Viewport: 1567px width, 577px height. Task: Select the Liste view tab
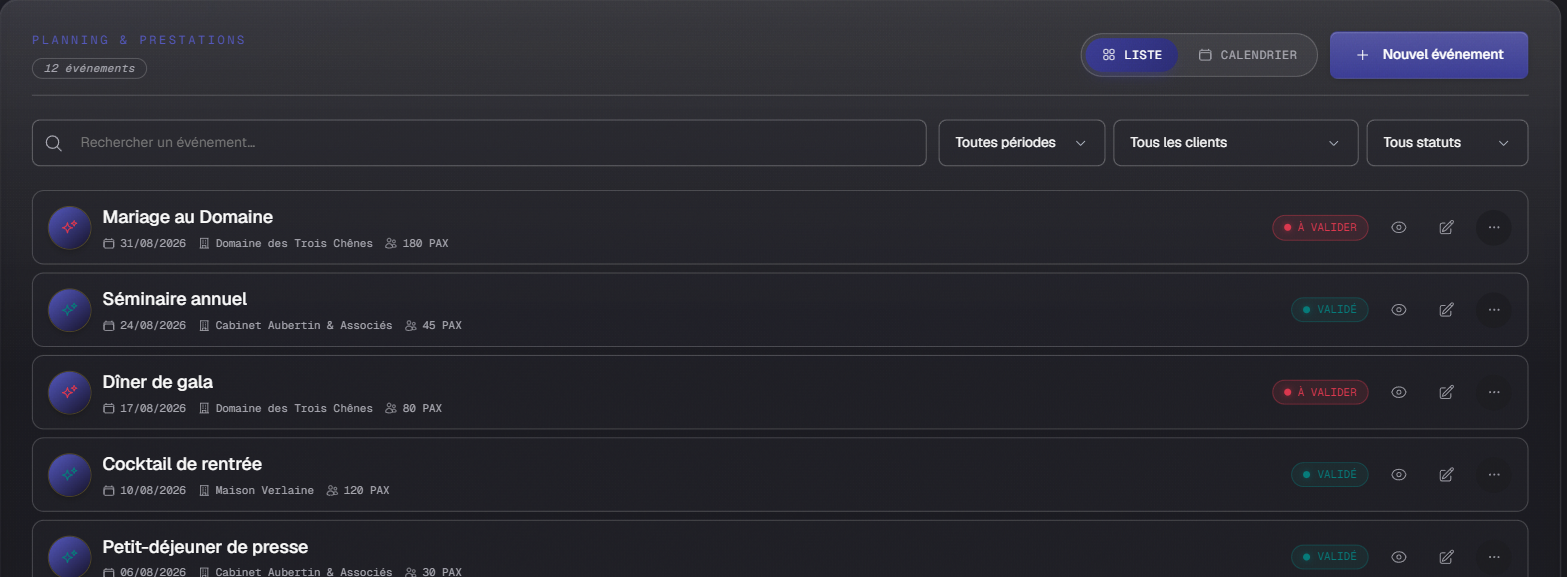pos(1132,55)
